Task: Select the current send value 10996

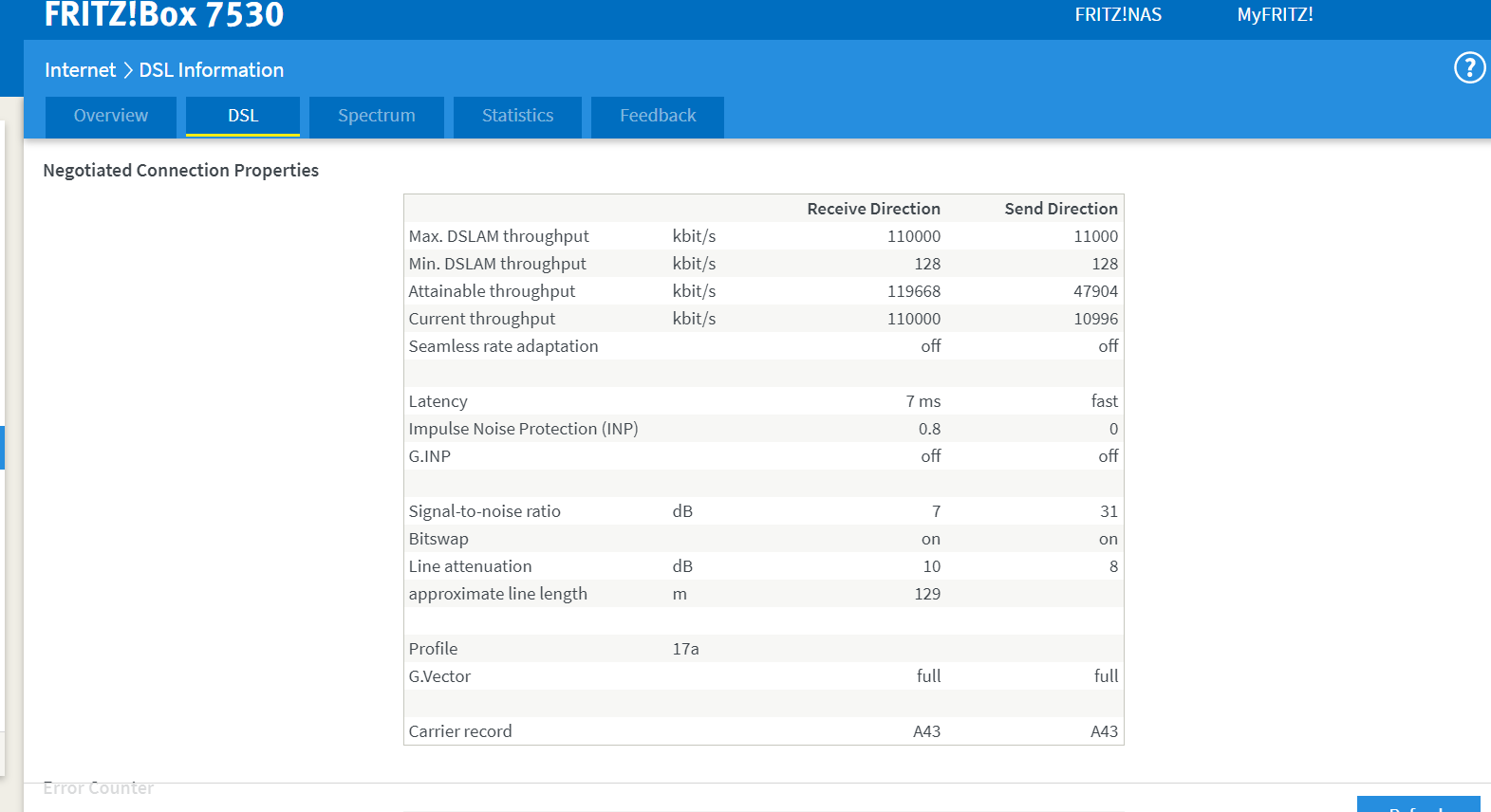Action: click(x=1095, y=319)
